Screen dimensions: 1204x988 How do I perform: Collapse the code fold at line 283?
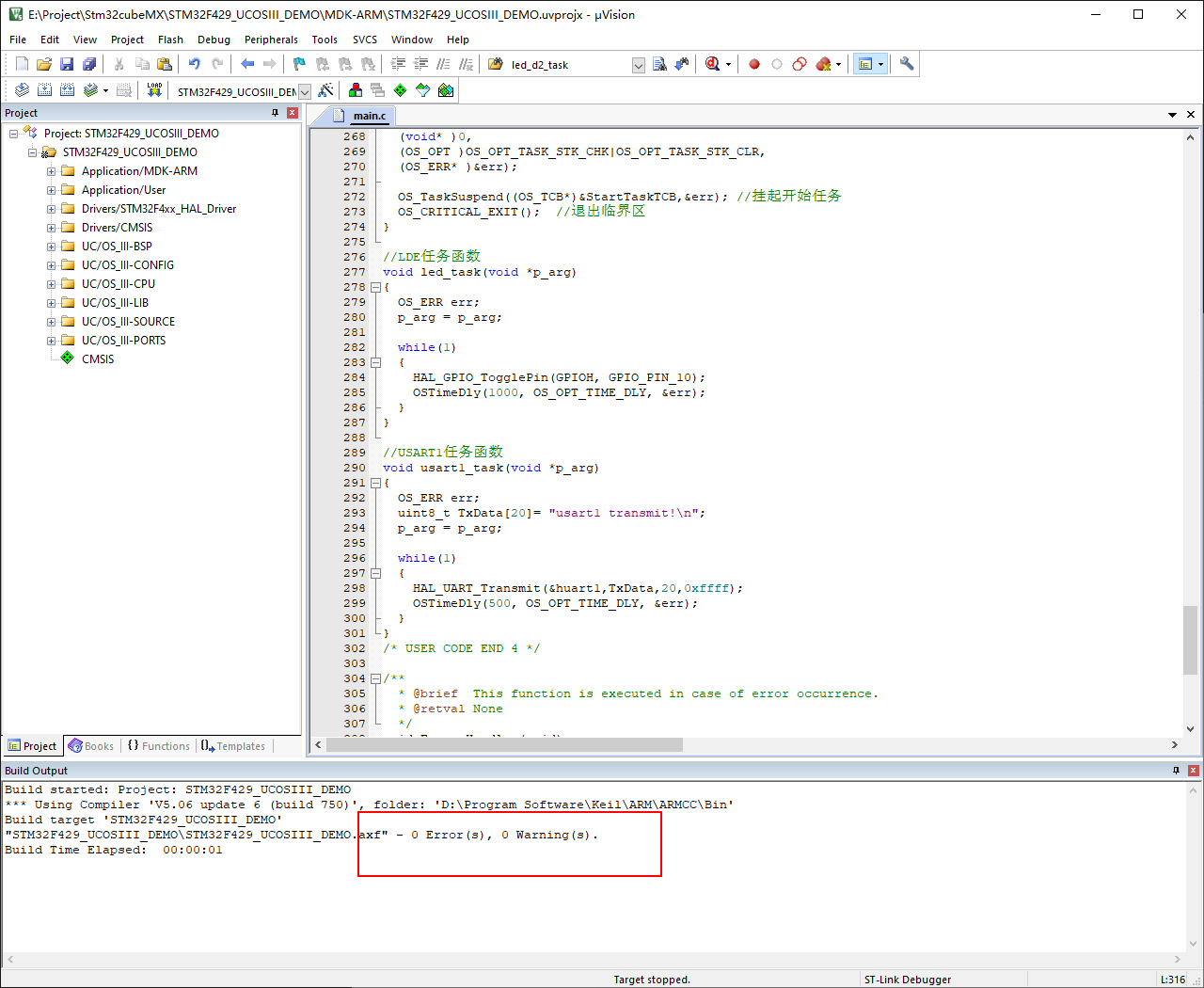pos(375,362)
